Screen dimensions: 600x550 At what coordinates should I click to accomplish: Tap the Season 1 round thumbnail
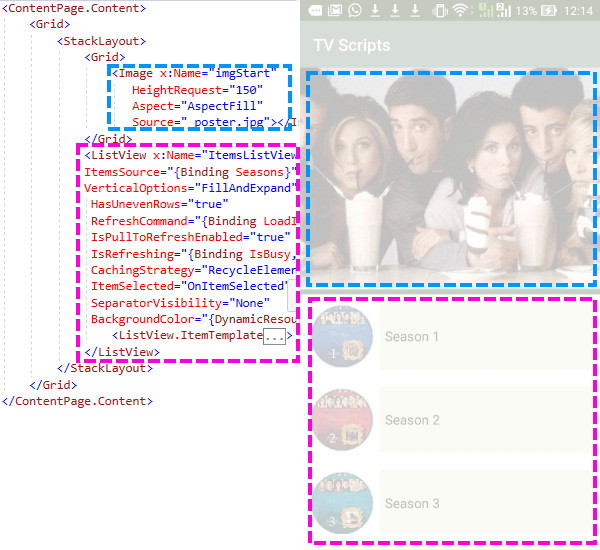[342, 336]
